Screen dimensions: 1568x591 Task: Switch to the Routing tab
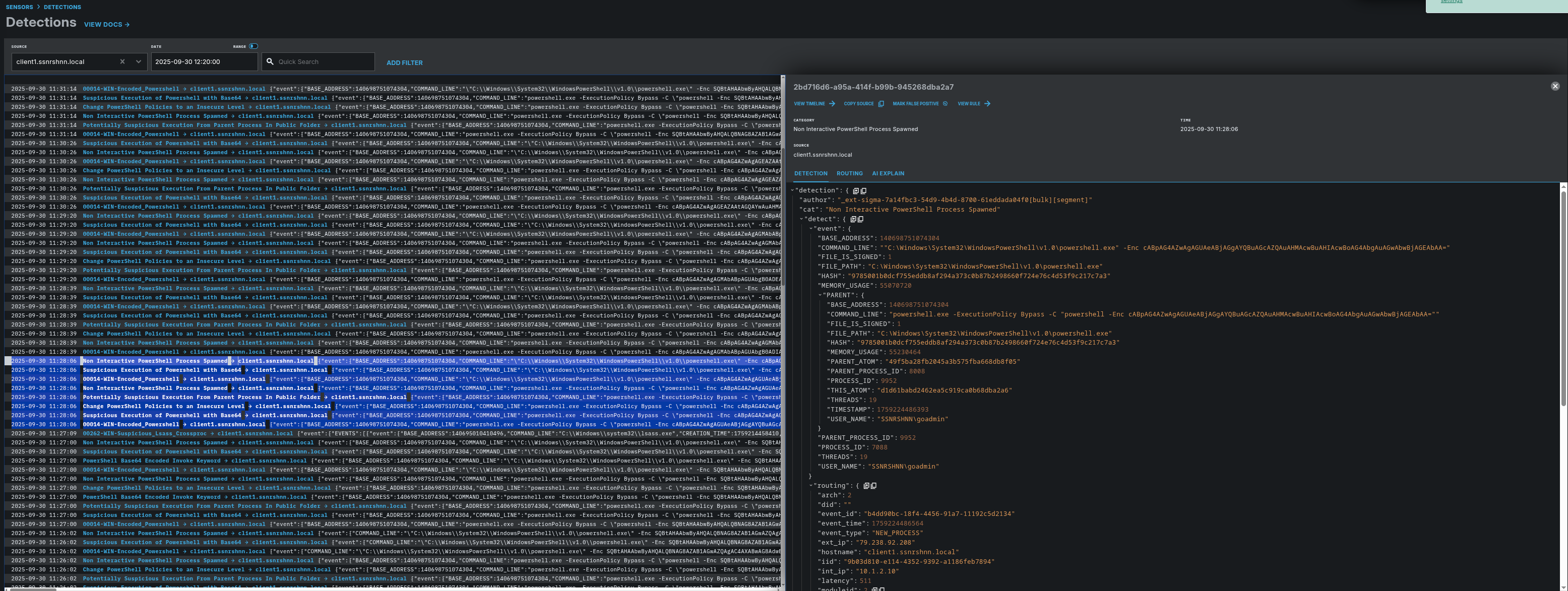tap(849, 174)
